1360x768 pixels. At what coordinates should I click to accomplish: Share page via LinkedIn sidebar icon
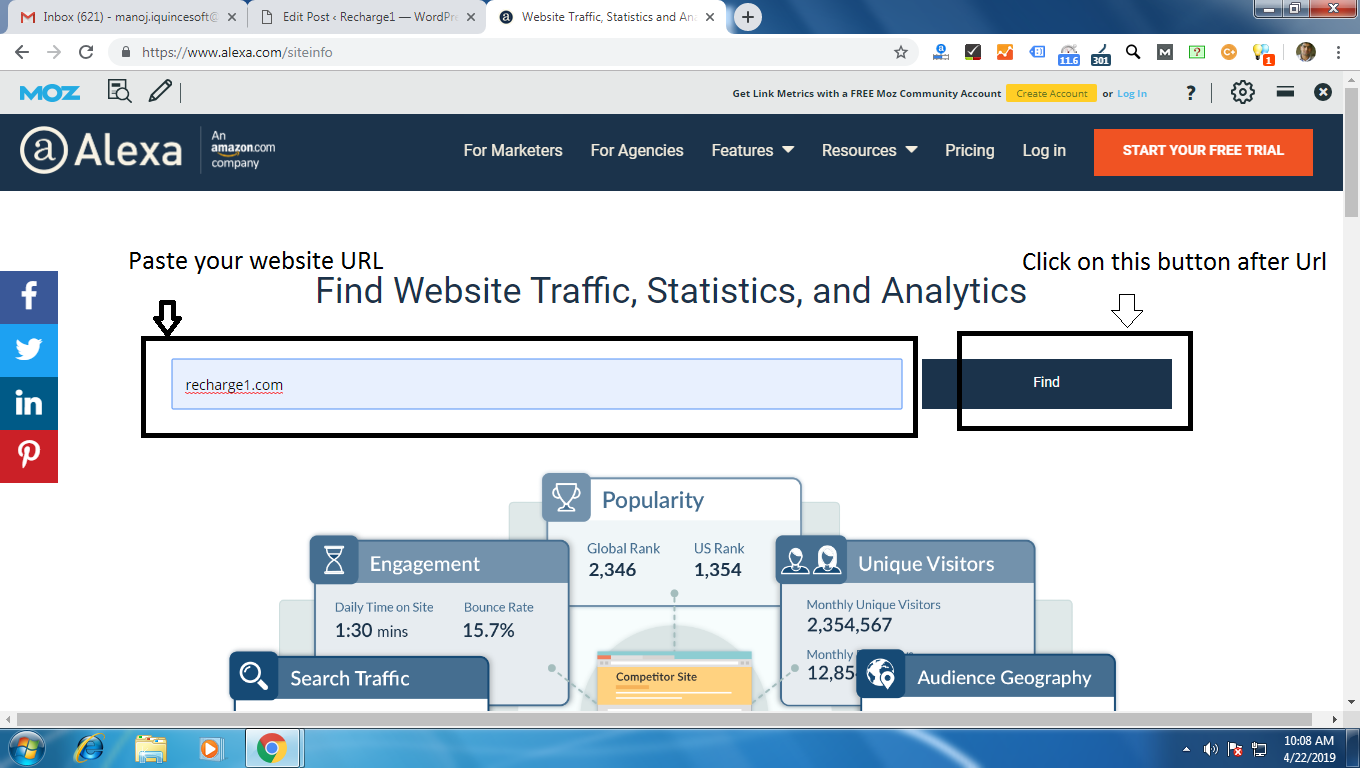point(29,403)
